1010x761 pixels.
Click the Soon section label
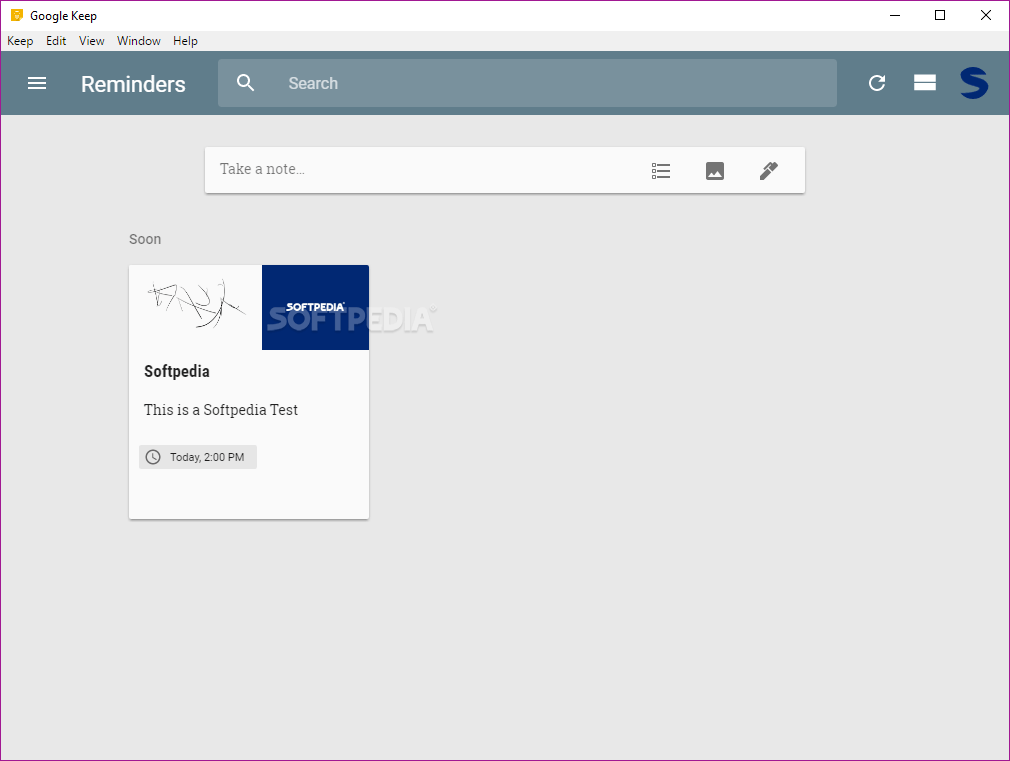click(145, 239)
